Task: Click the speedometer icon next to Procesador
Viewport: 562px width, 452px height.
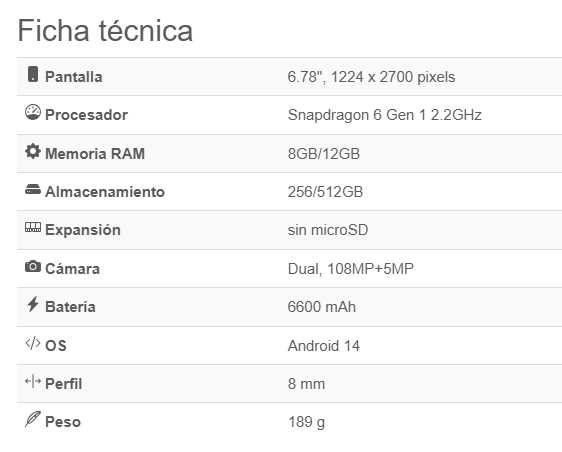Action: click(33, 112)
